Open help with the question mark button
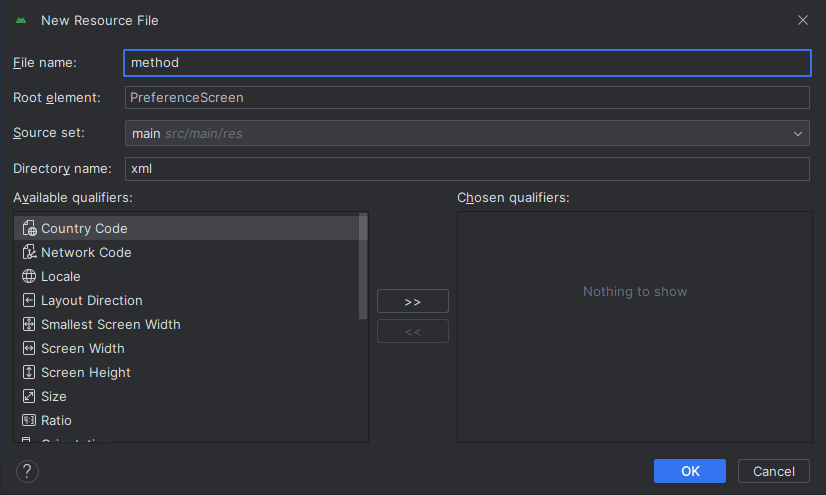826x495 pixels. click(27, 471)
